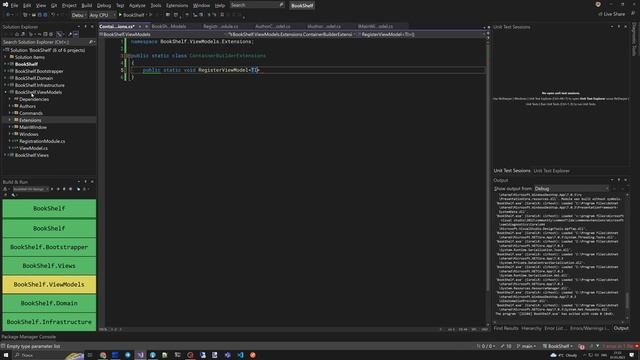640x360 pixels.
Task: Select the Commands folder
Action: [x=31, y=113]
